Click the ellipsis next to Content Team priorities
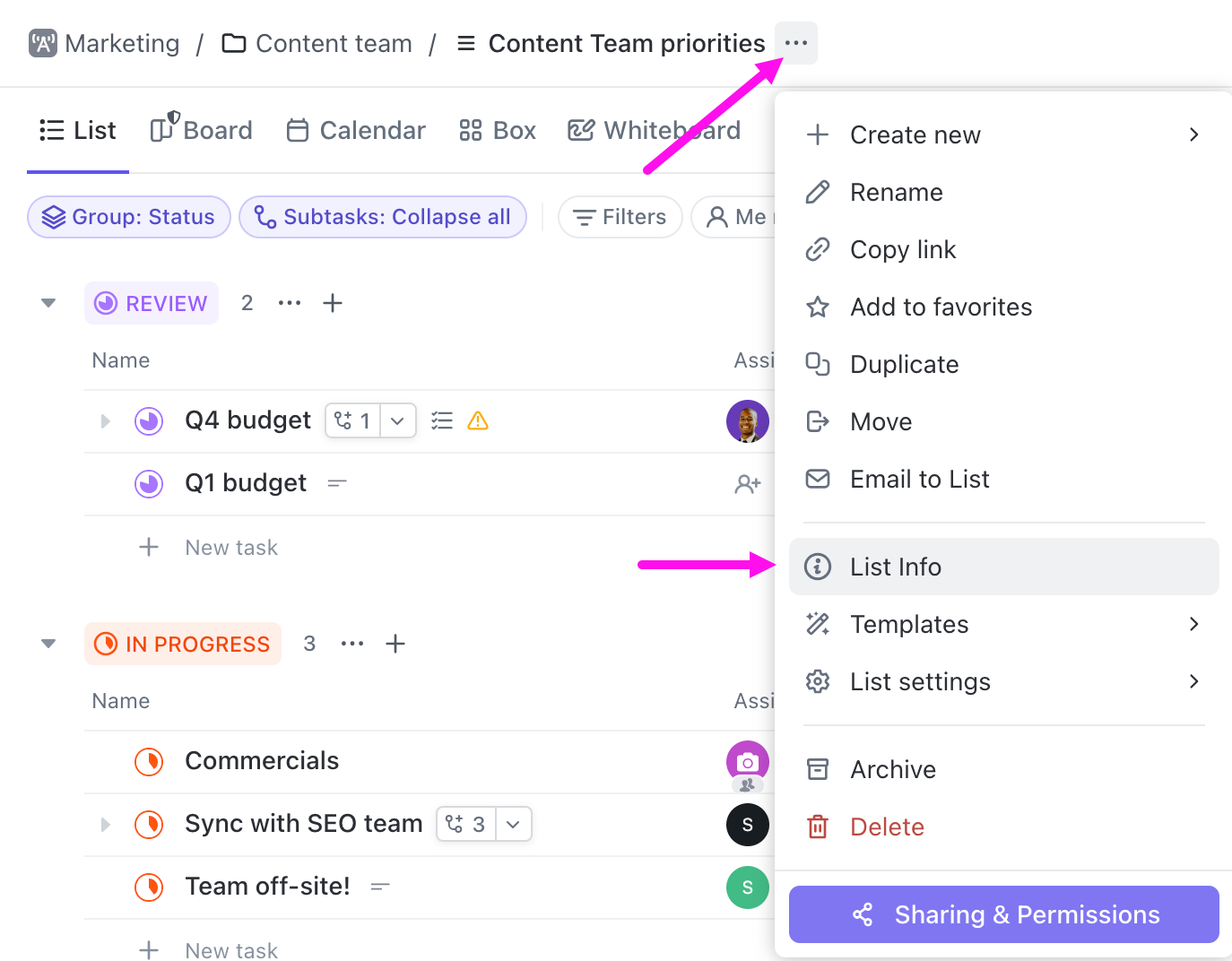This screenshot has width=1232, height=961. point(795,43)
